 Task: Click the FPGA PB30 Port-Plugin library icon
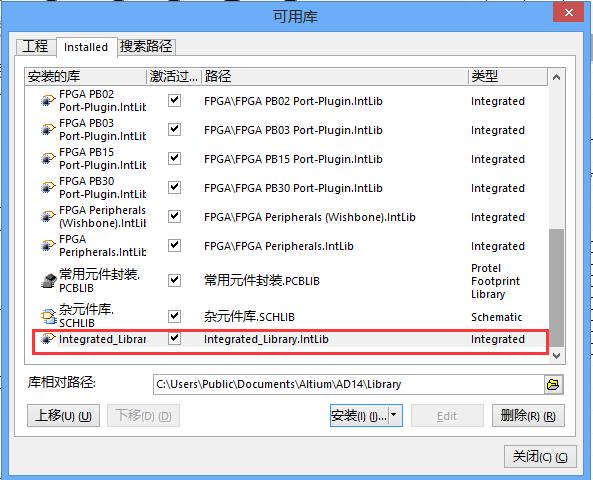click(x=48, y=188)
